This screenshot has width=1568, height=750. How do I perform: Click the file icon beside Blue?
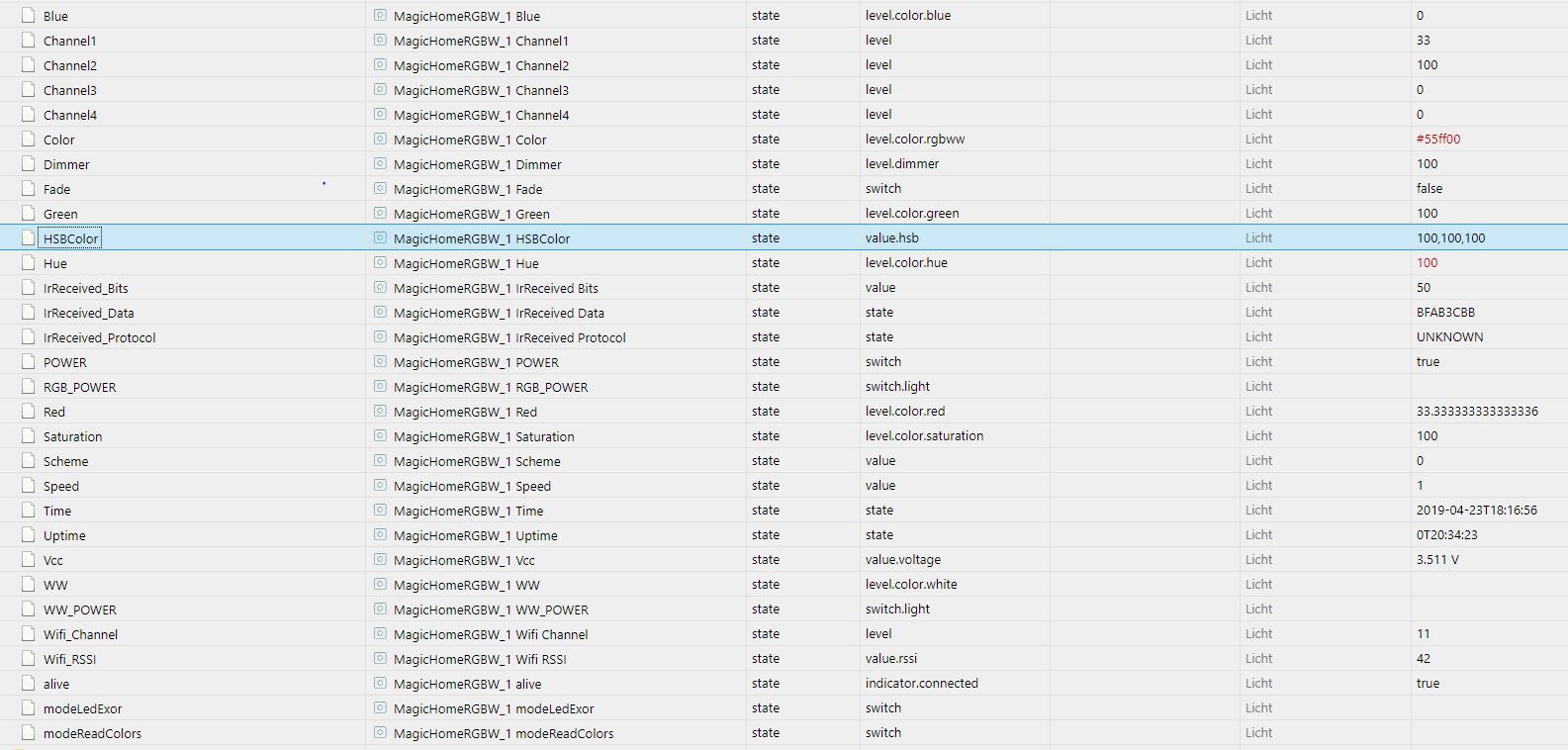[29, 16]
